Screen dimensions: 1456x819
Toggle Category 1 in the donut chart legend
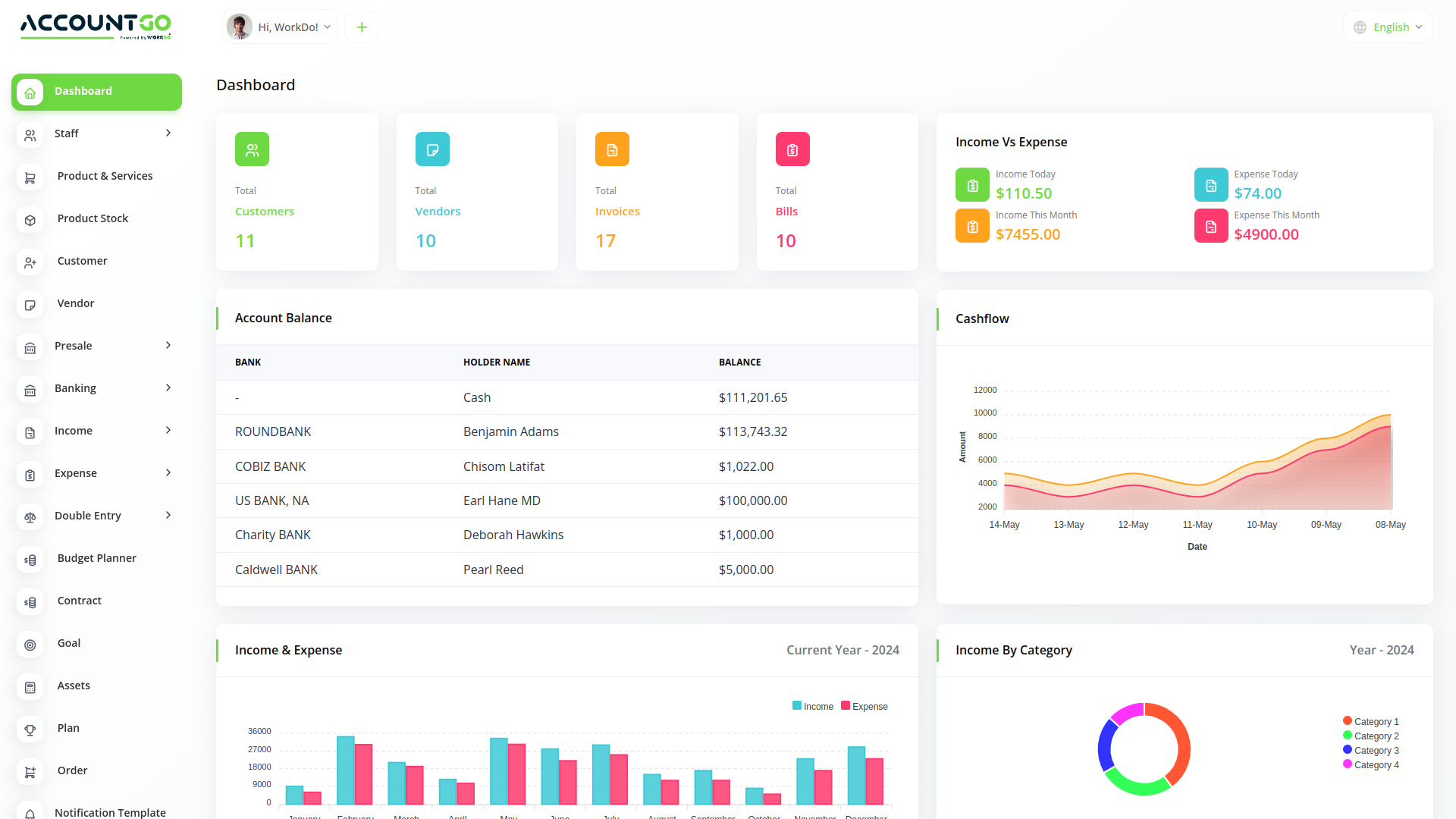tap(1370, 721)
